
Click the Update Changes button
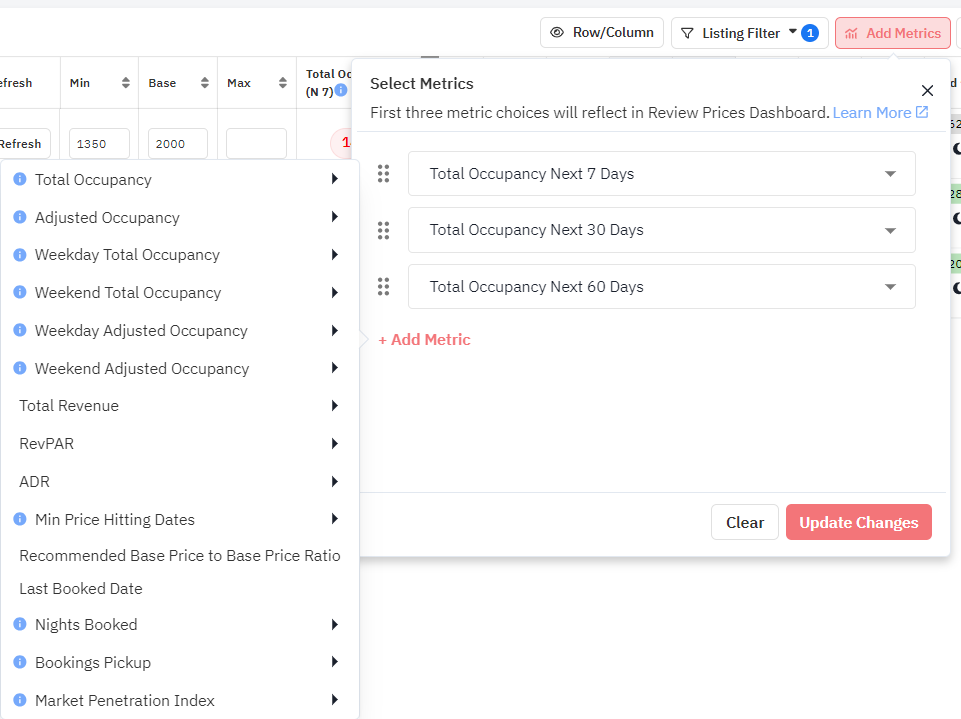click(858, 523)
